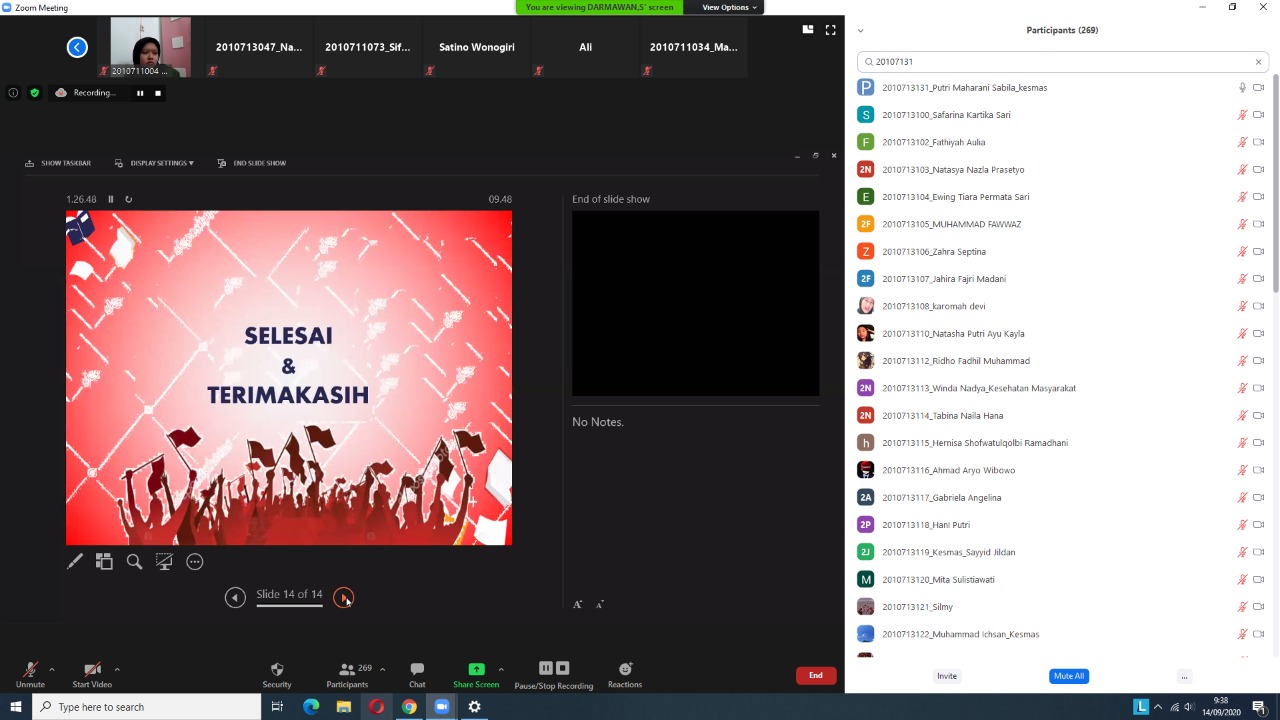Open the Security shield icon

click(277, 675)
